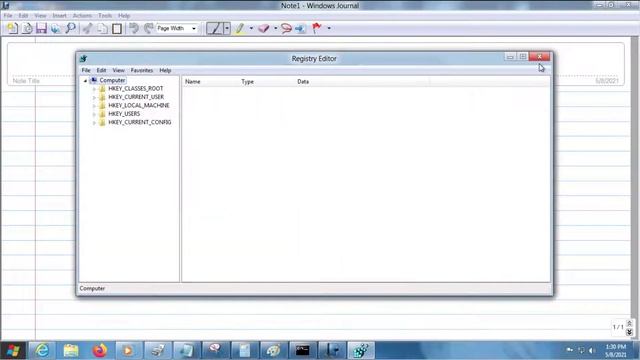640x360 pixels.
Task: Select the Highlighter tool in Journal
Action: point(240,28)
